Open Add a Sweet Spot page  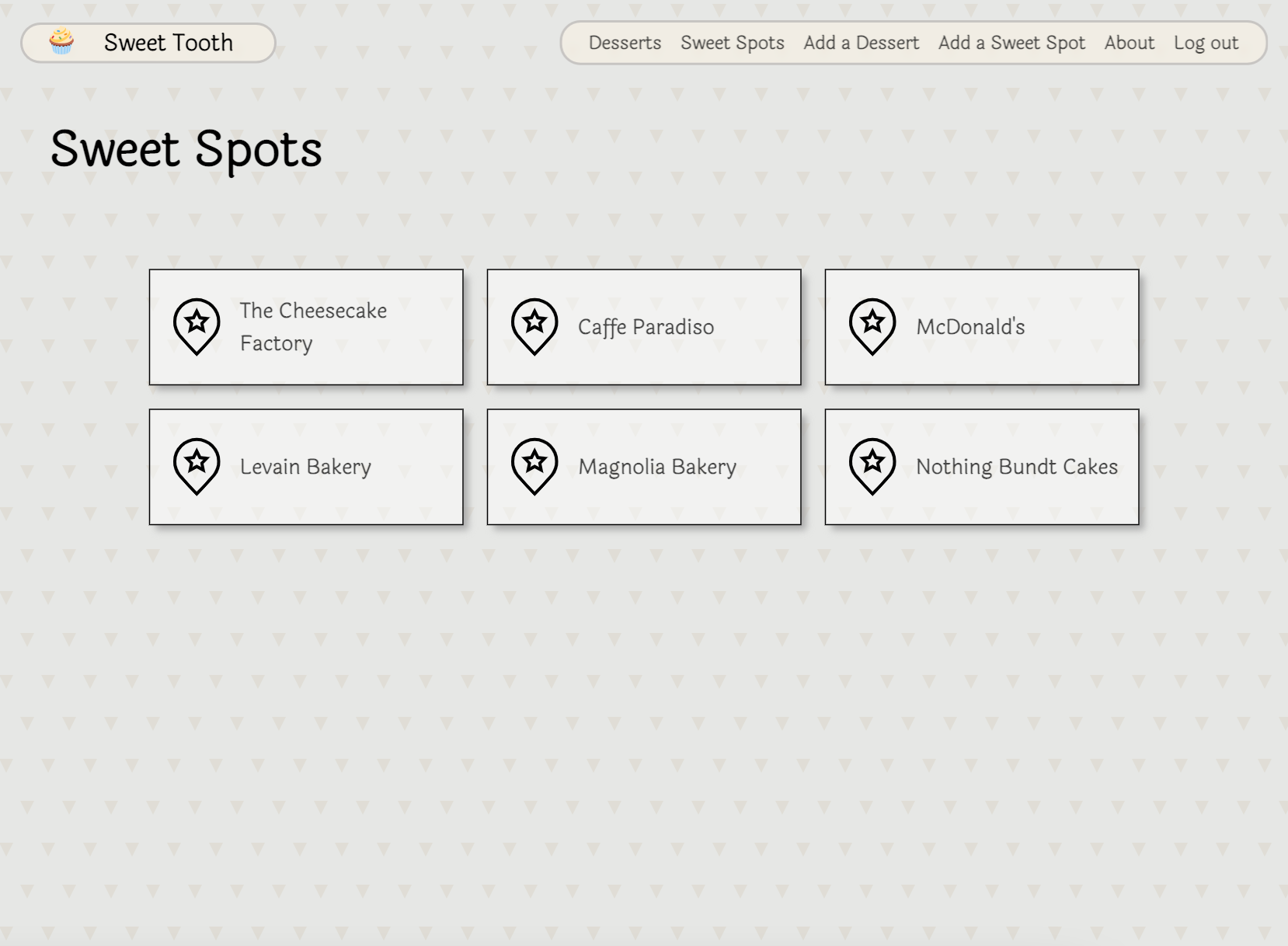[1011, 43]
